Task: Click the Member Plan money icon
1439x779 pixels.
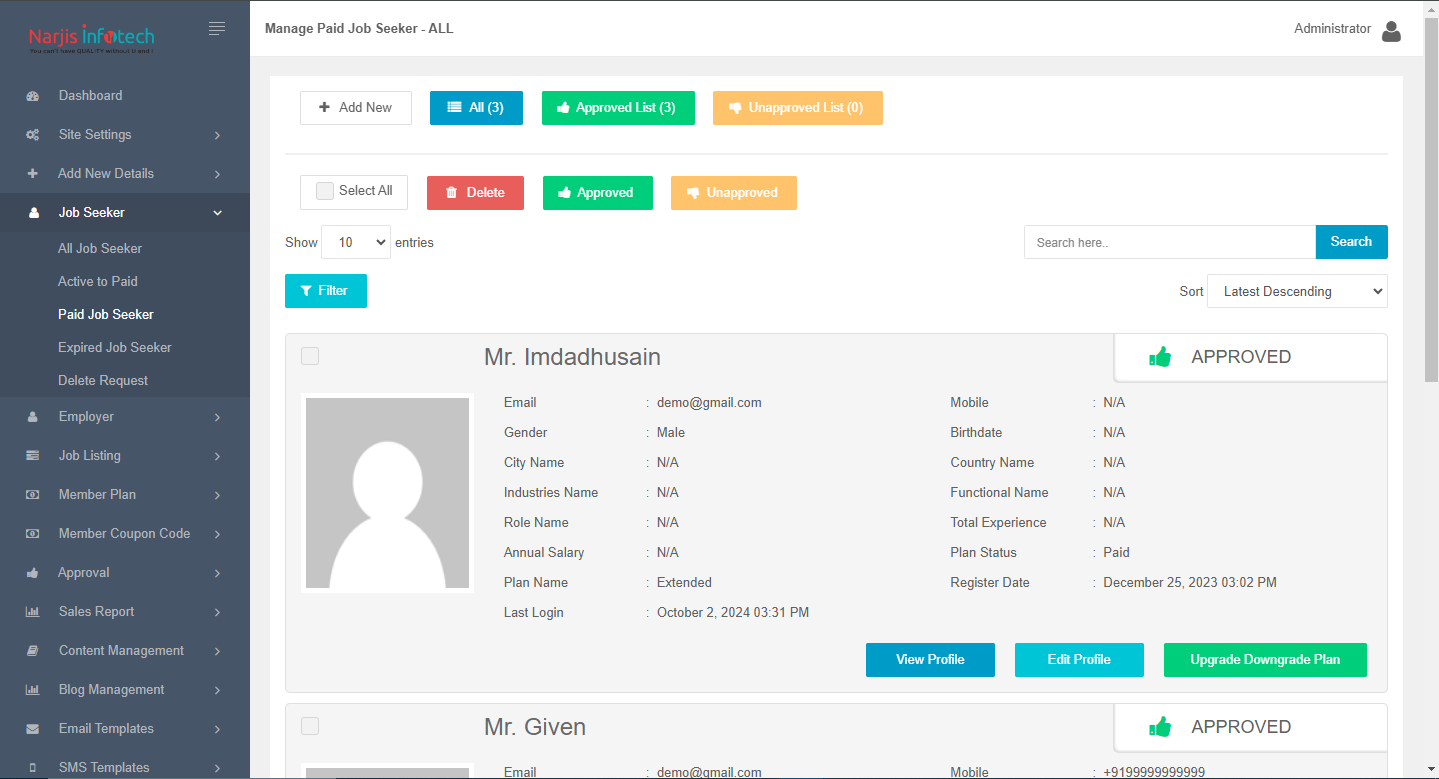Action: (33, 495)
